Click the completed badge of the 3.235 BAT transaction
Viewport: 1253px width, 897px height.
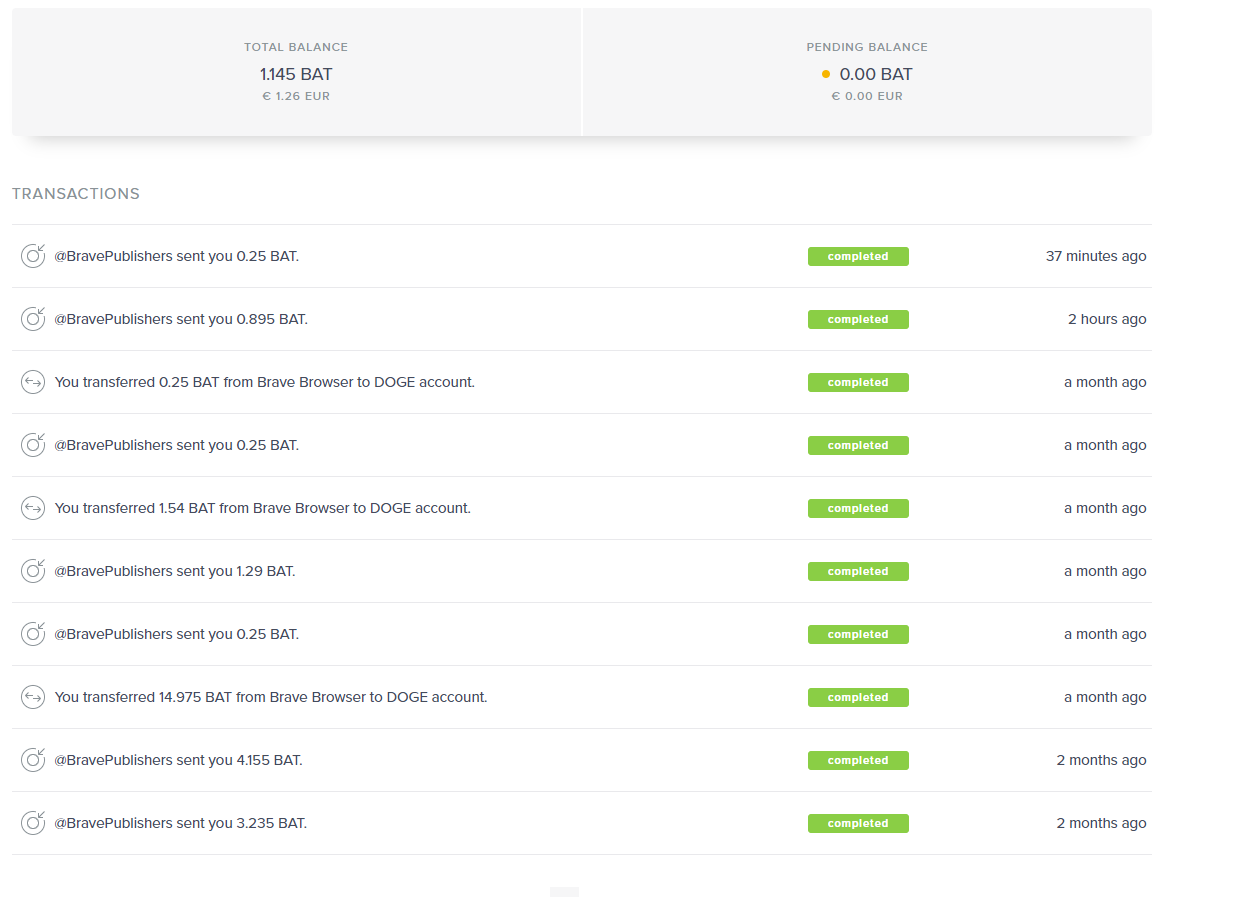pyautogui.click(x=858, y=823)
